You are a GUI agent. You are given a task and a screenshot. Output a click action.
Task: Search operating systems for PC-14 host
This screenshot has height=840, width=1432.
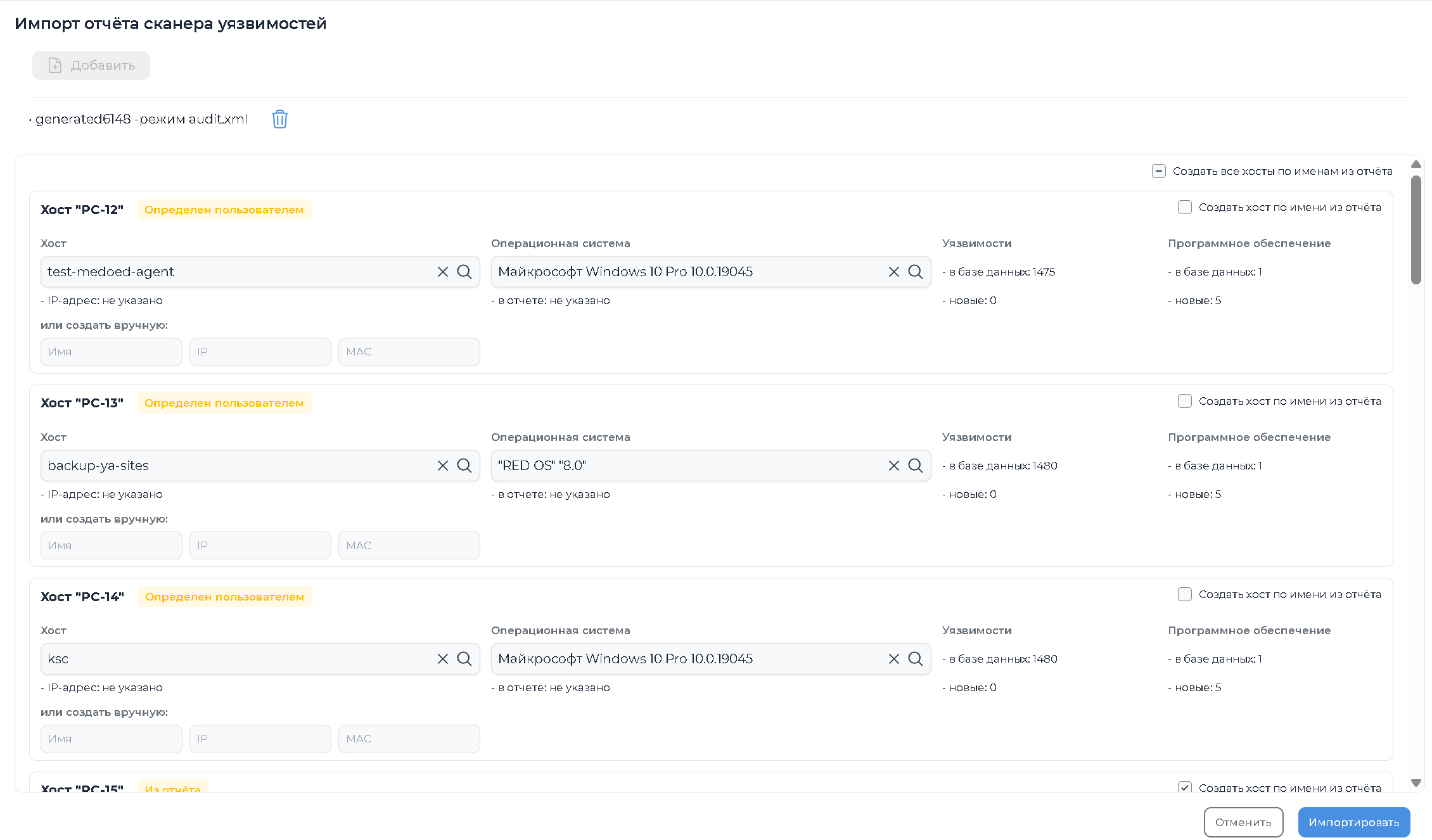(916, 659)
